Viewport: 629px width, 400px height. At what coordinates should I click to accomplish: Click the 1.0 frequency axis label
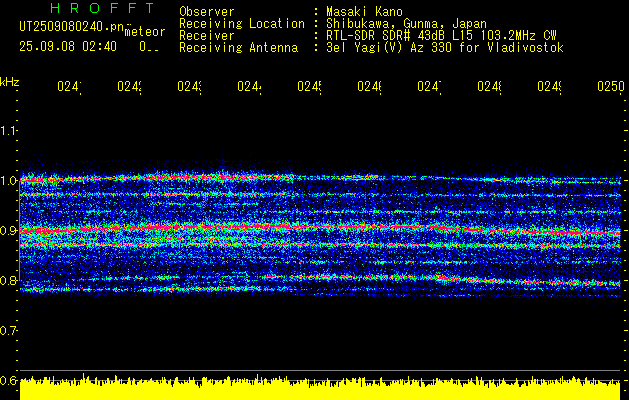(8, 180)
